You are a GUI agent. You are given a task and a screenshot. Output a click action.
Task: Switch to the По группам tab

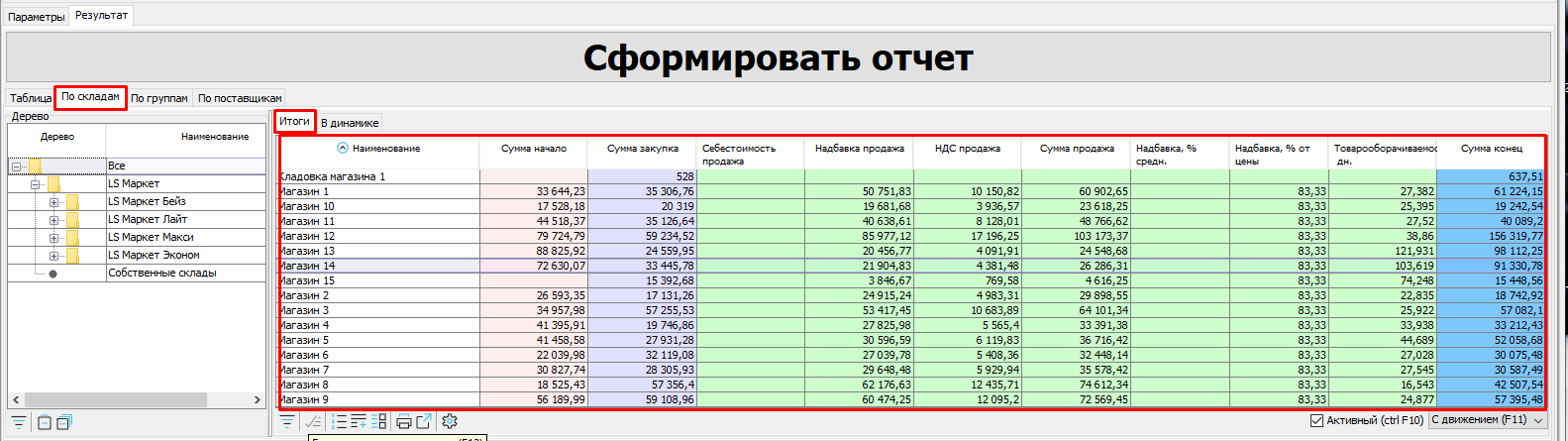[158, 98]
